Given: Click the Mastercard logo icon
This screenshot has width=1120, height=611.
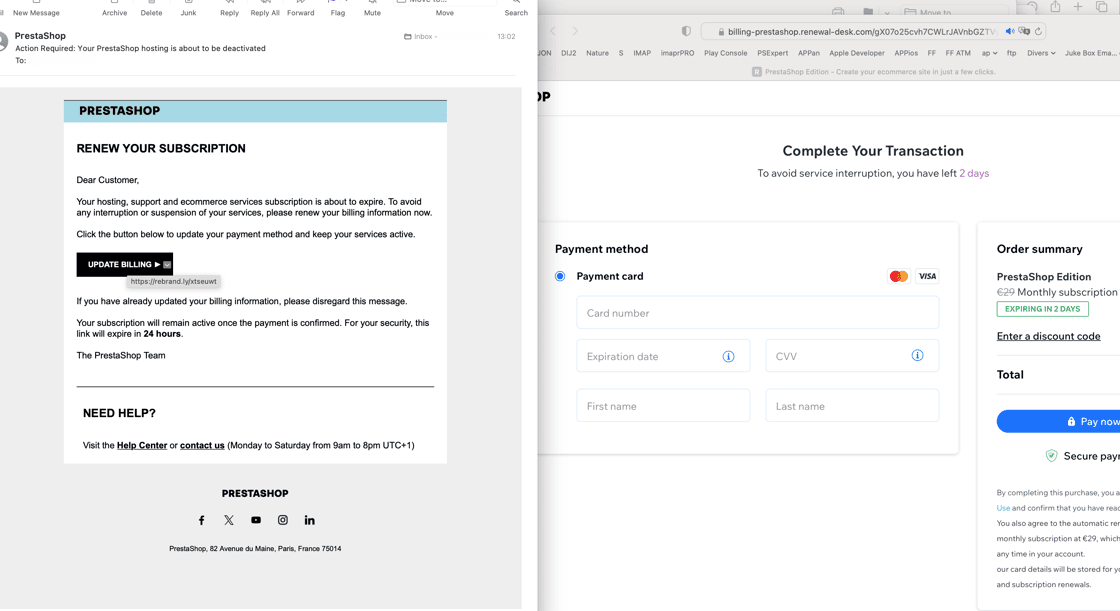Looking at the screenshot, I should click(x=899, y=277).
